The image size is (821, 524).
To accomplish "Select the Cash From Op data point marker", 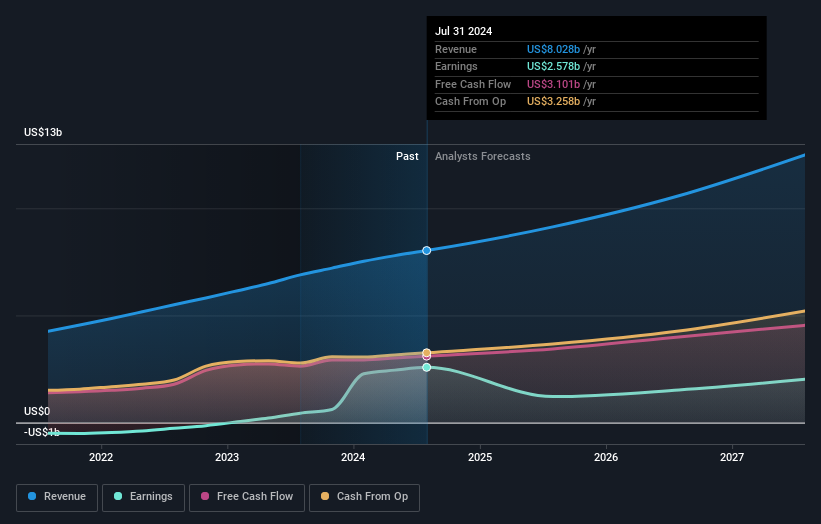I will [x=427, y=352].
